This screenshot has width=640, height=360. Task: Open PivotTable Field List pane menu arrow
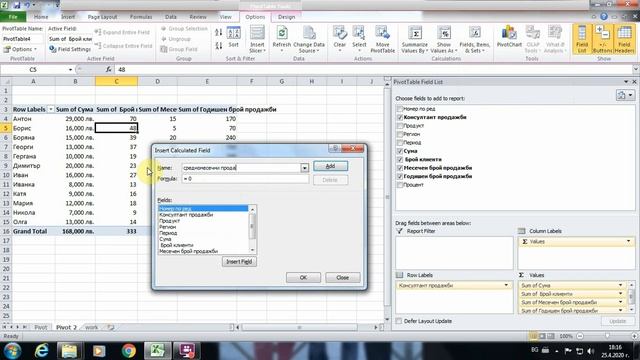(626, 82)
